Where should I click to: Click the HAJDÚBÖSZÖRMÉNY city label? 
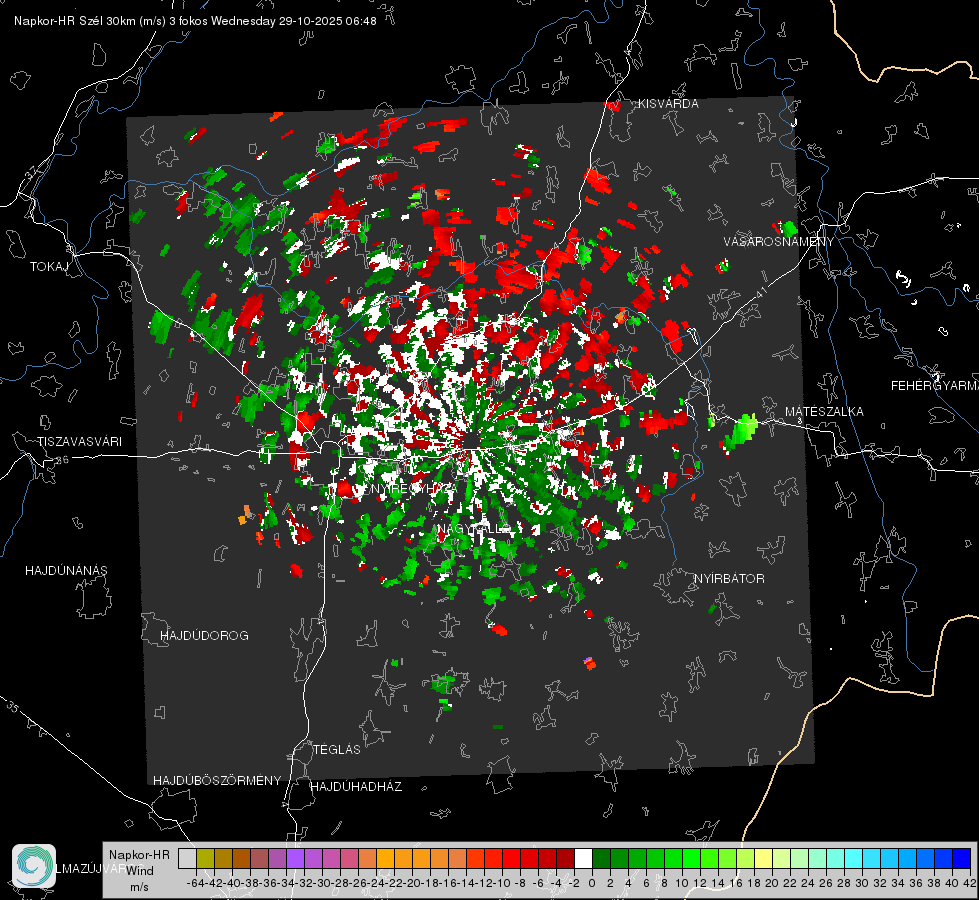(217, 781)
